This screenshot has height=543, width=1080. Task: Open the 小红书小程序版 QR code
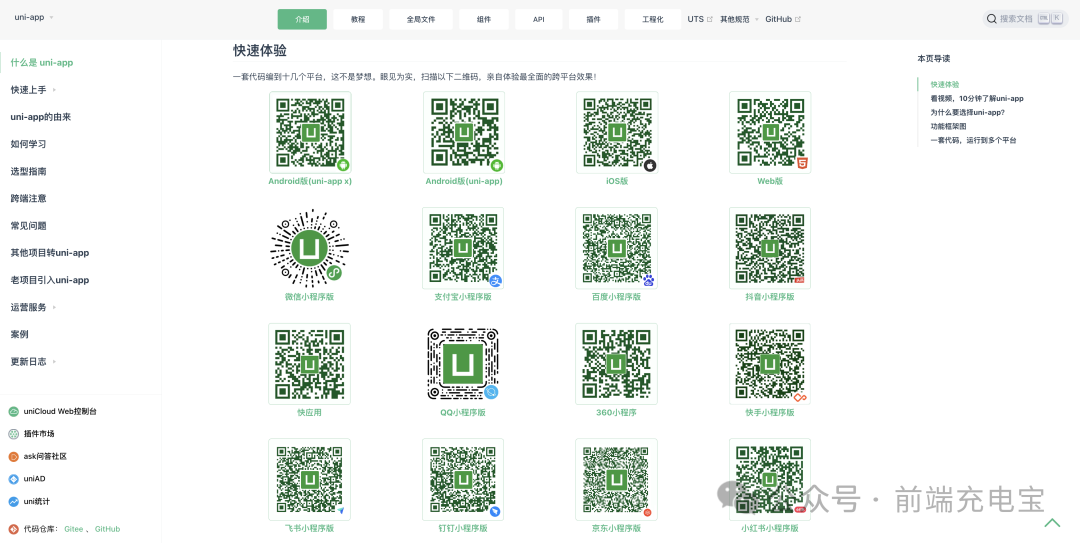770,480
